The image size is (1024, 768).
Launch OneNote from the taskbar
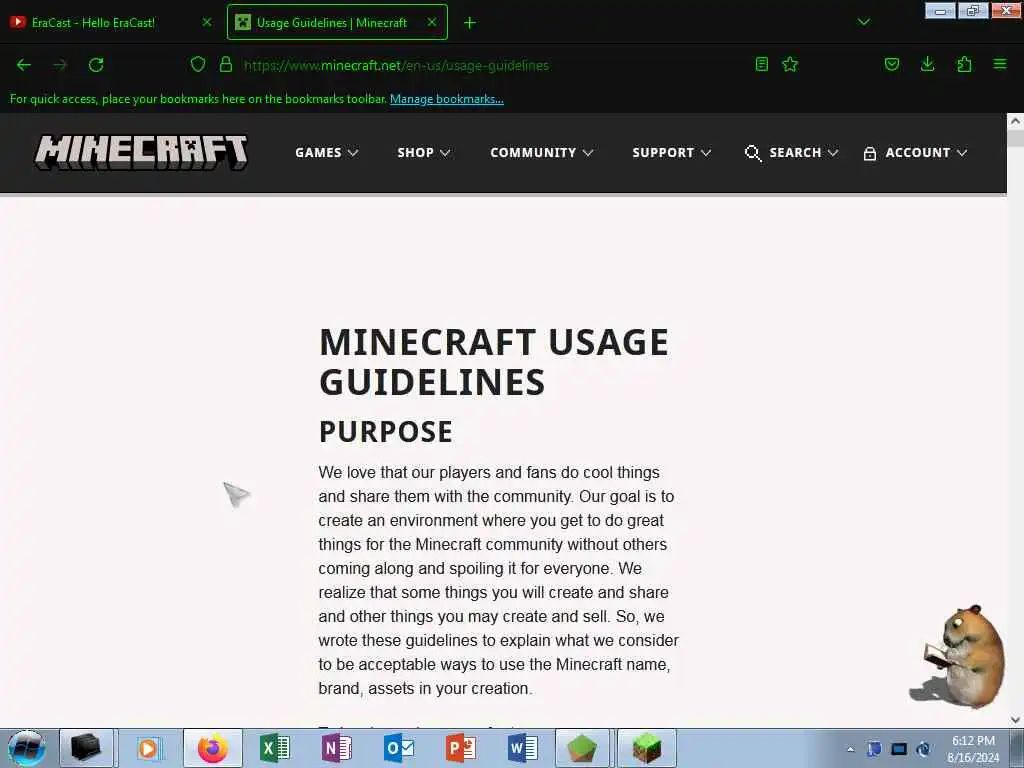[336, 748]
